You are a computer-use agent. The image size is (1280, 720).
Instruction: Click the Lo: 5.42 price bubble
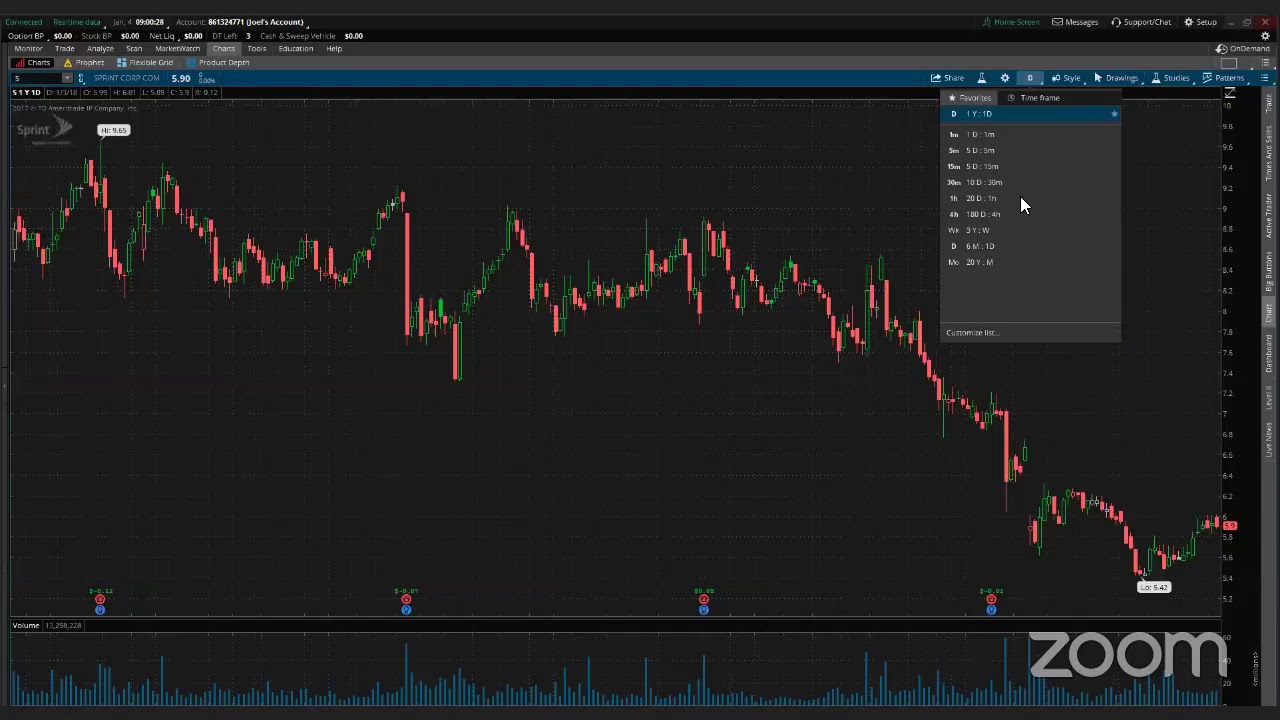[1154, 588]
